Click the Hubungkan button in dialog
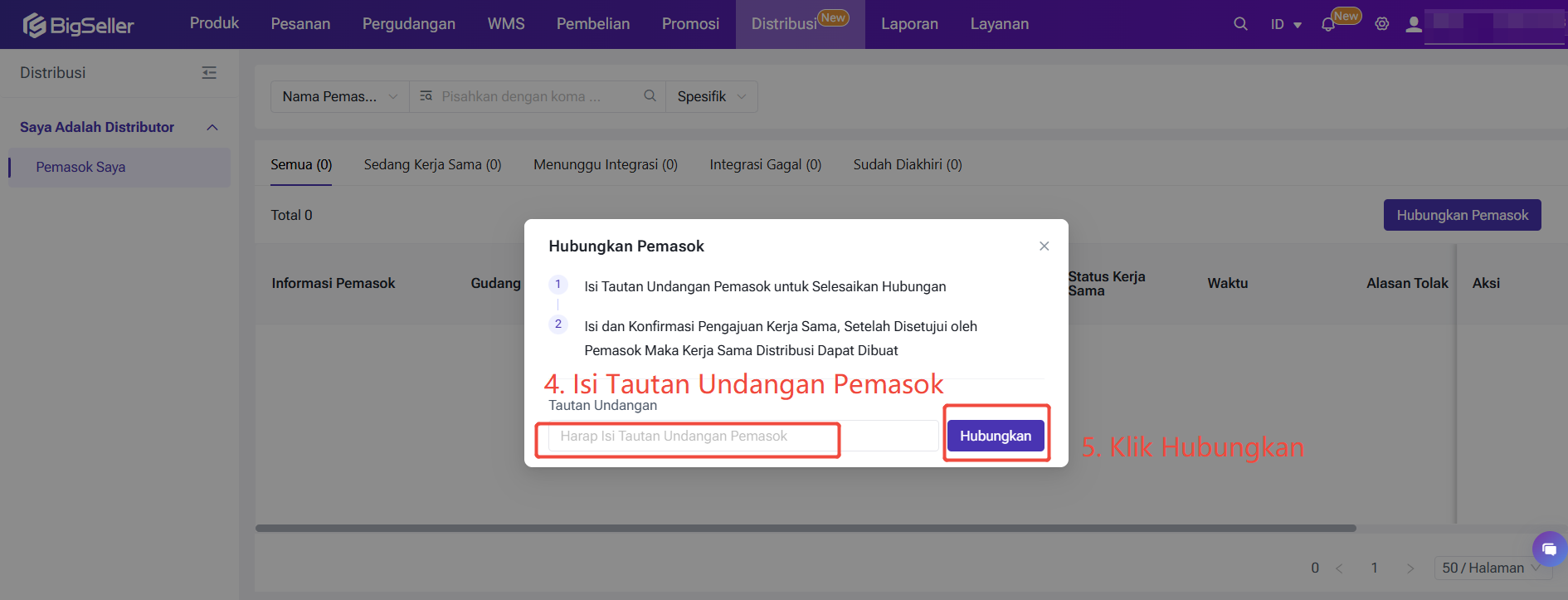Viewport: 1568px width, 600px height. 995,436
